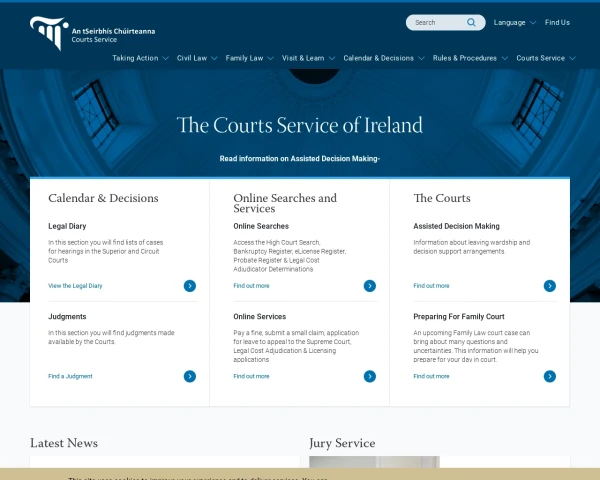Open the Find Us link
Screen dimensions: 600x480
pos(557,23)
